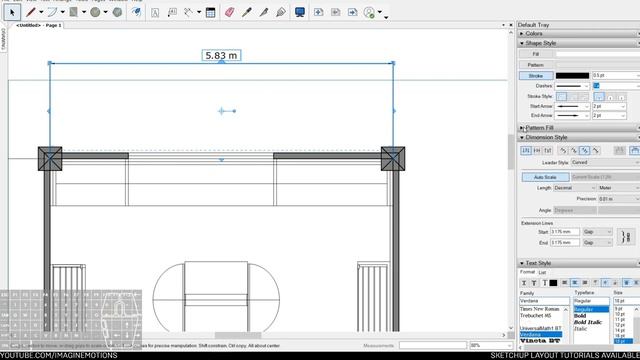Activate the Offset tool
The width and height of the screenshot is (640, 360).
[x=136, y=12]
